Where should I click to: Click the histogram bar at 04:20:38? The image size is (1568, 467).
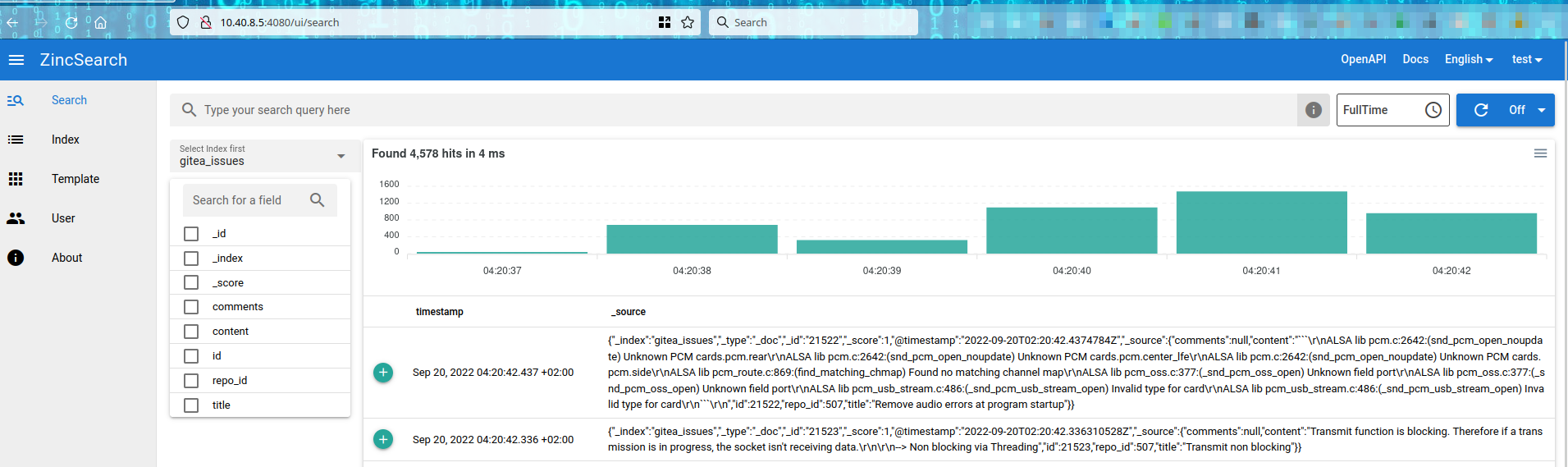tap(692, 239)
